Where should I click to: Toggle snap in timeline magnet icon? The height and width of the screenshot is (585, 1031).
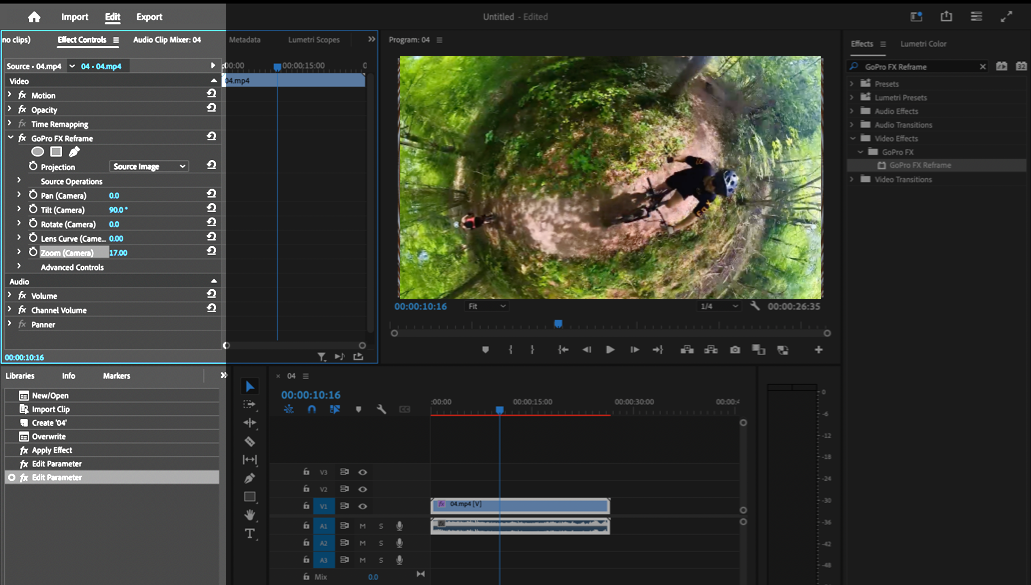point(312,409)
